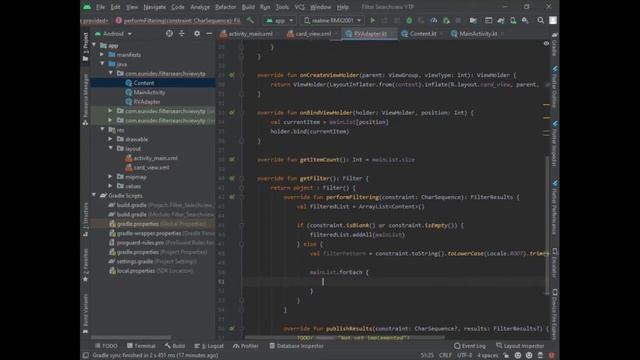Select RVAdapter in the project tree
The image size is (640, 360).
tap(147, 102)
